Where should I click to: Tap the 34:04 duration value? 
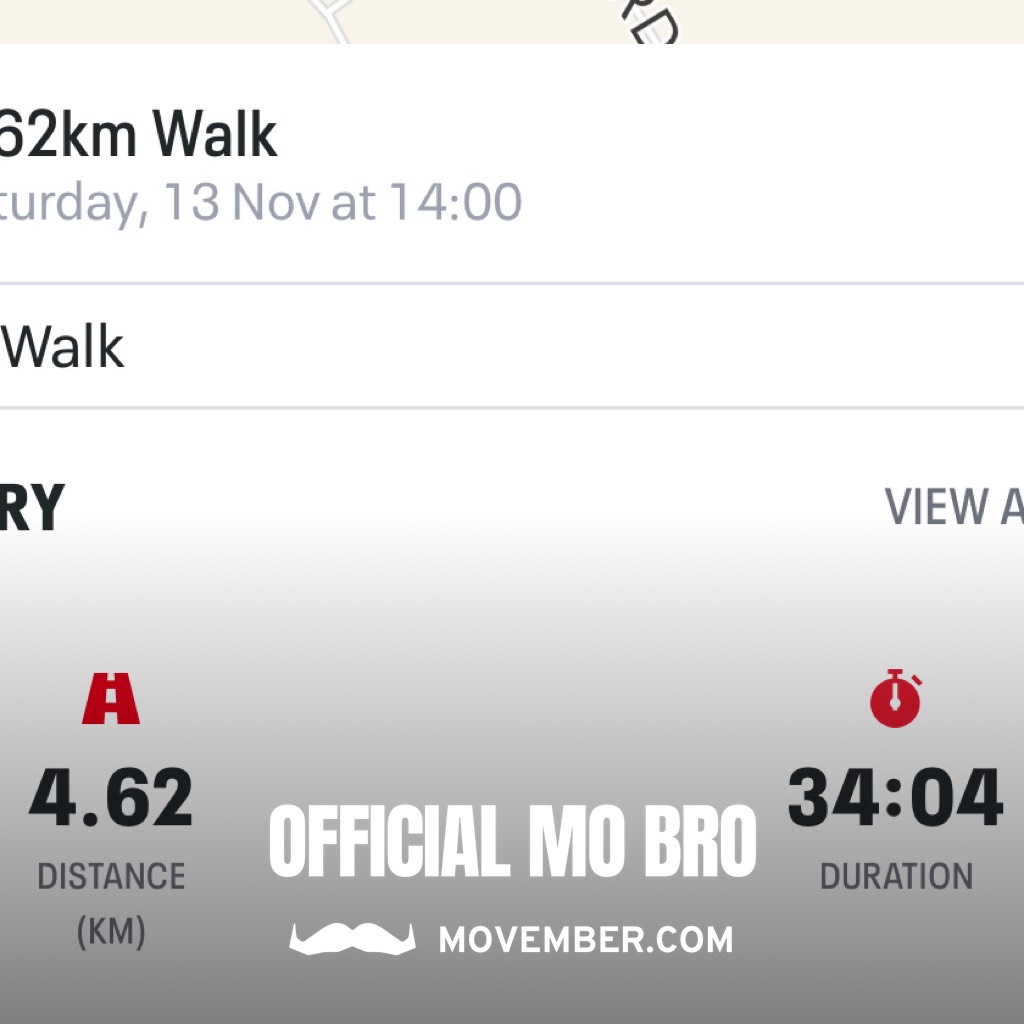895,798
